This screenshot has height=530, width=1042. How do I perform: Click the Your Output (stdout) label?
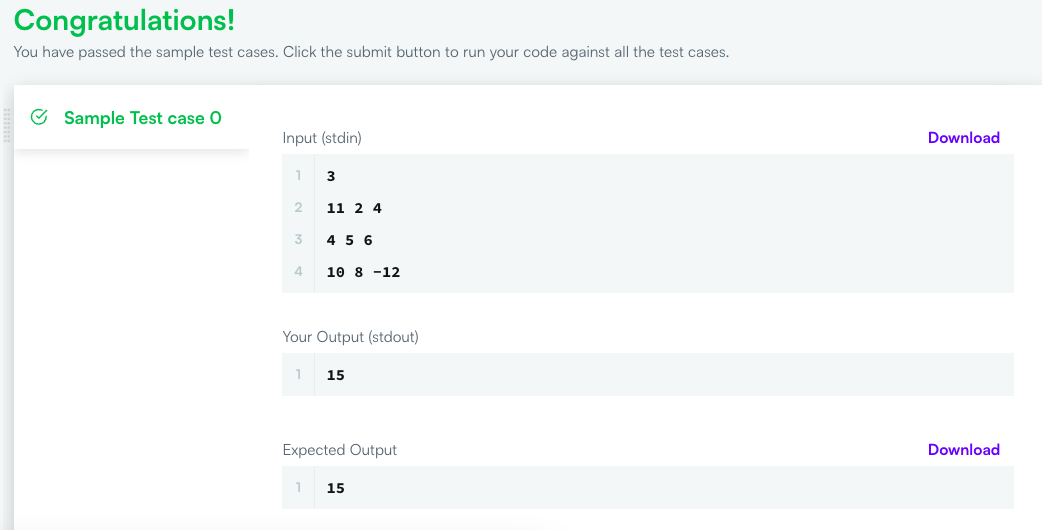click(351, 337)
